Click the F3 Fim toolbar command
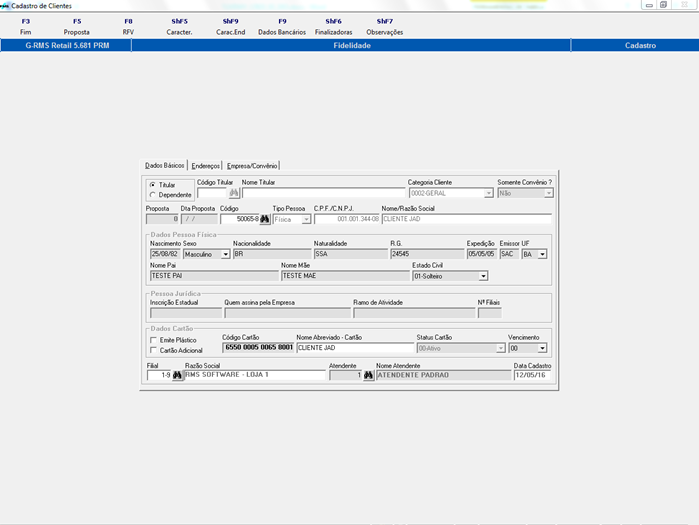The height and width of the screenshot is (525, 699). [25, 27]
